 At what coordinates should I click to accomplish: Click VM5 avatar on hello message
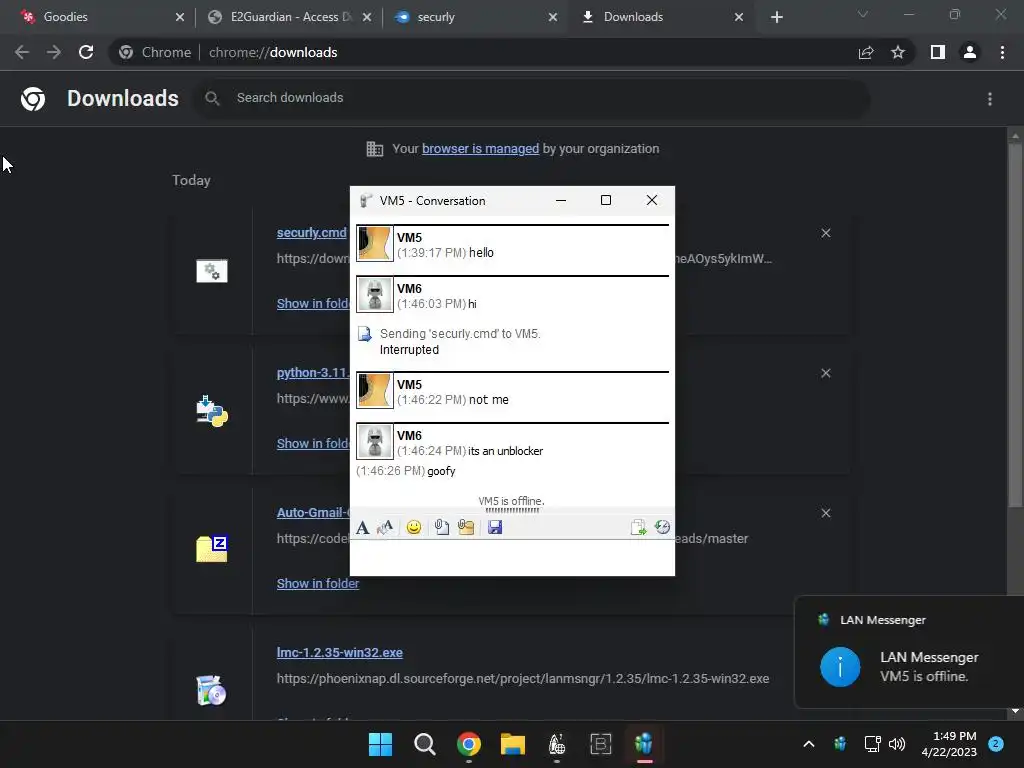[374, 244]
